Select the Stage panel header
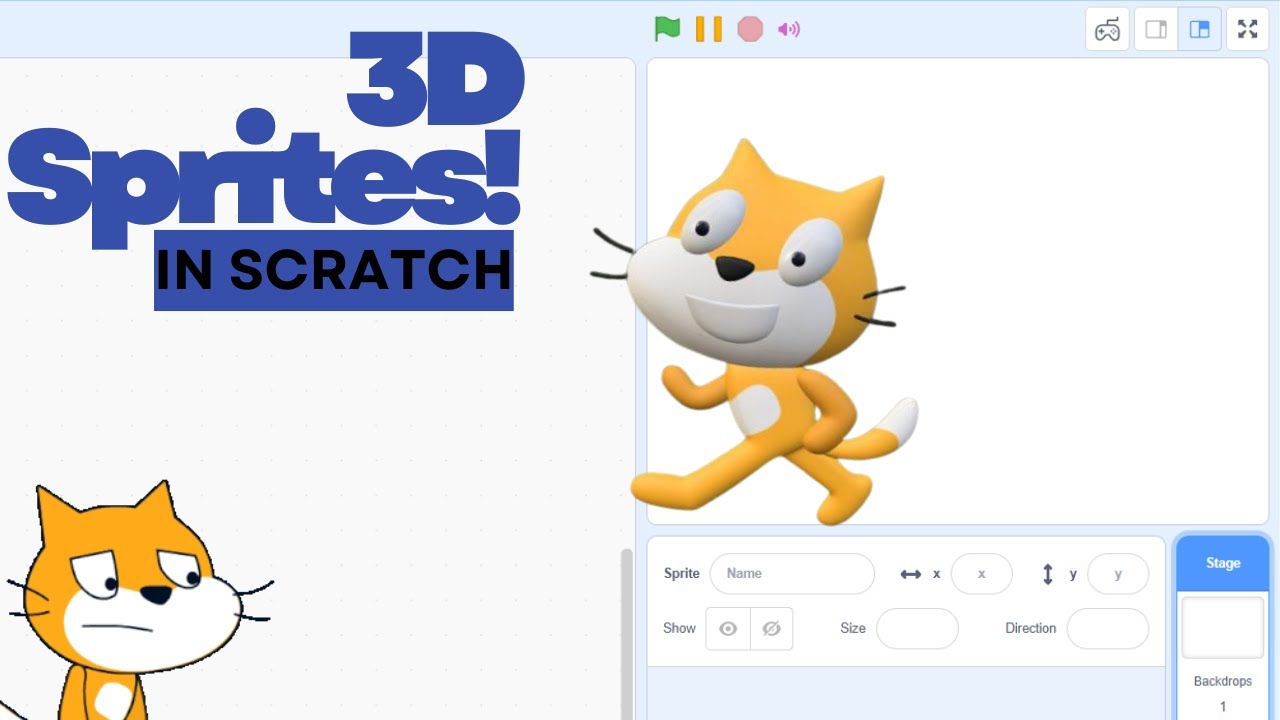The image size is (1280, 720). (1223, 563)
